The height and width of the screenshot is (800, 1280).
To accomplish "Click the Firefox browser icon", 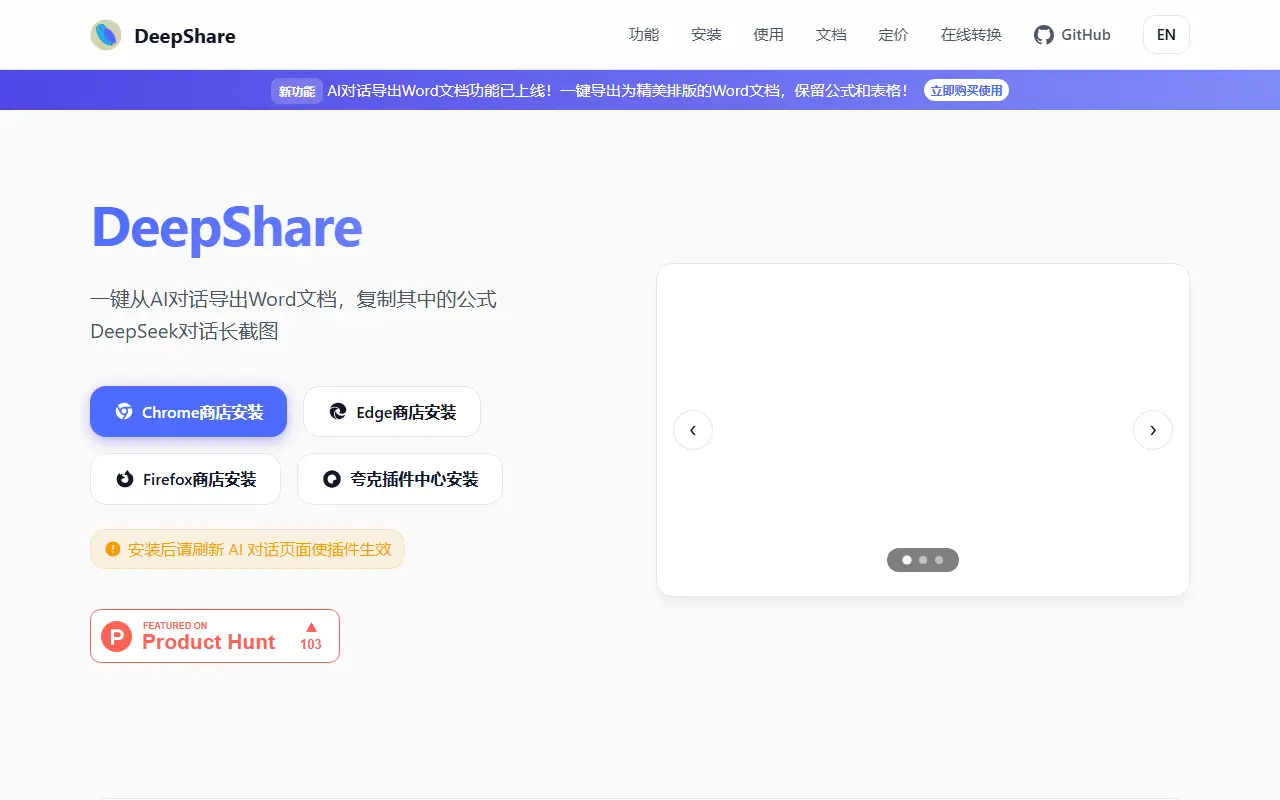I will pos(125,479).
